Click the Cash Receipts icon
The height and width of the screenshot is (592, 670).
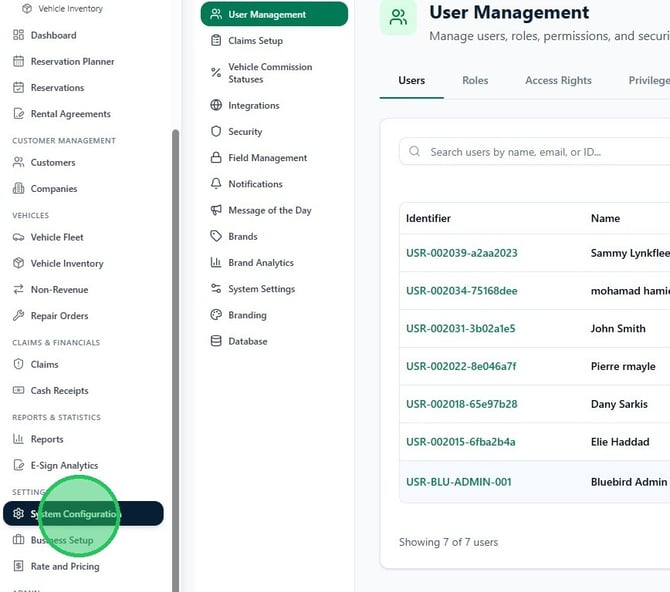pyautogui.click(x=18, y=390)
